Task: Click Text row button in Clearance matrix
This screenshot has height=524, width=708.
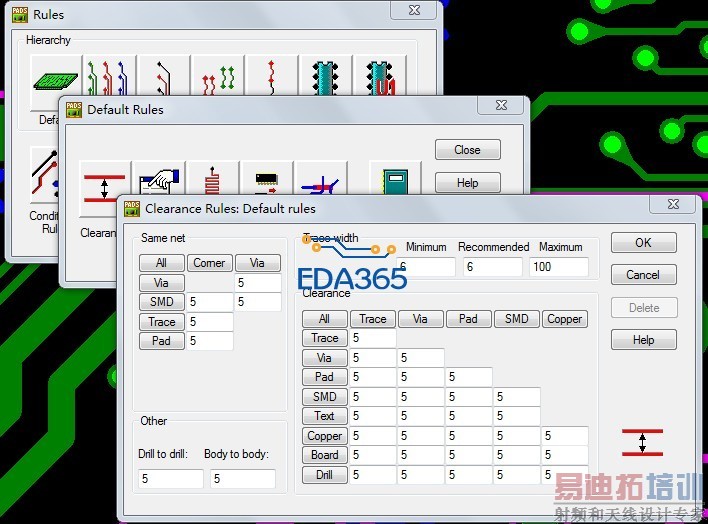Action: click(325, 416)
